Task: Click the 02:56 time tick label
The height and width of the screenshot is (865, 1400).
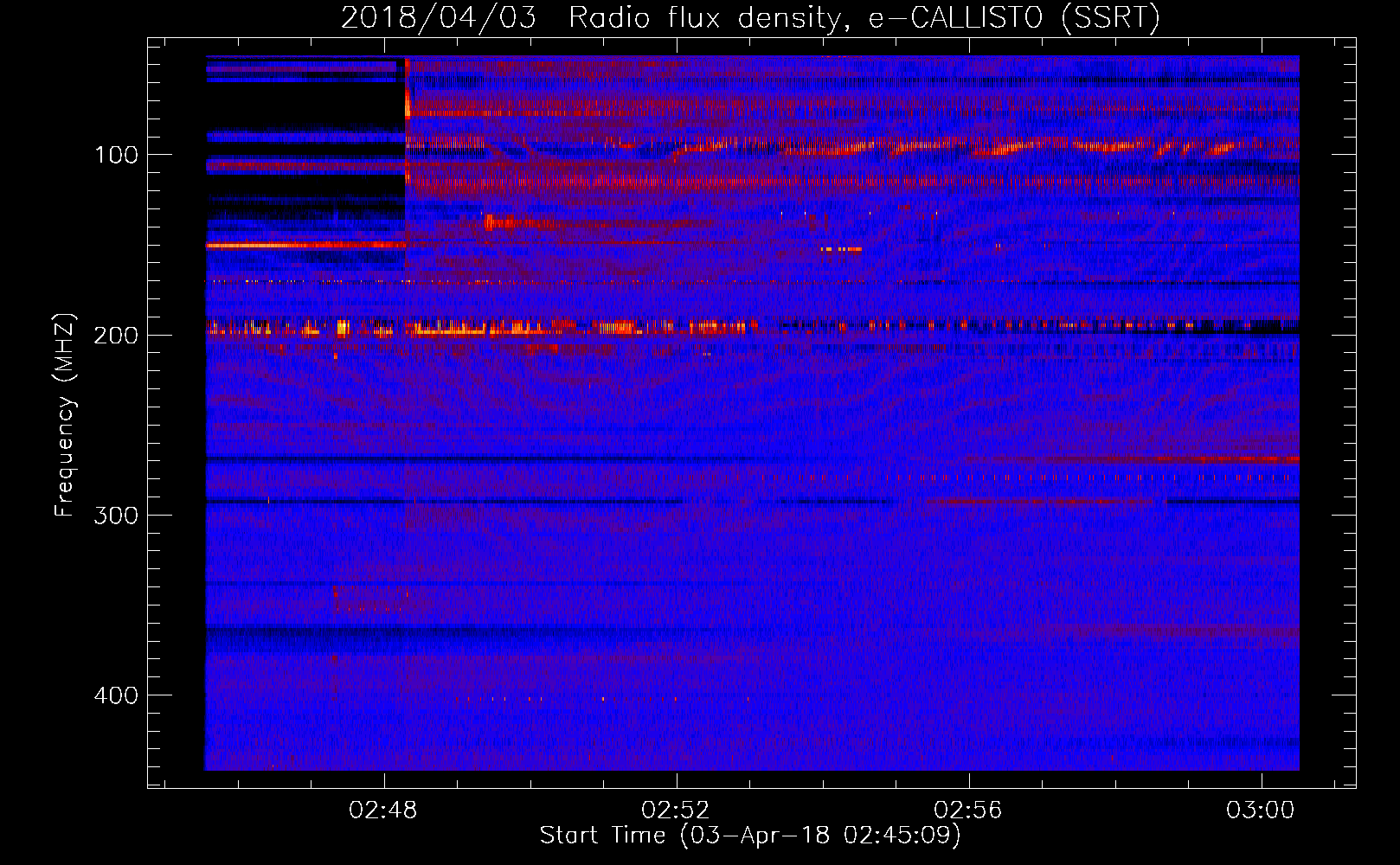Action: pos(967,810)
